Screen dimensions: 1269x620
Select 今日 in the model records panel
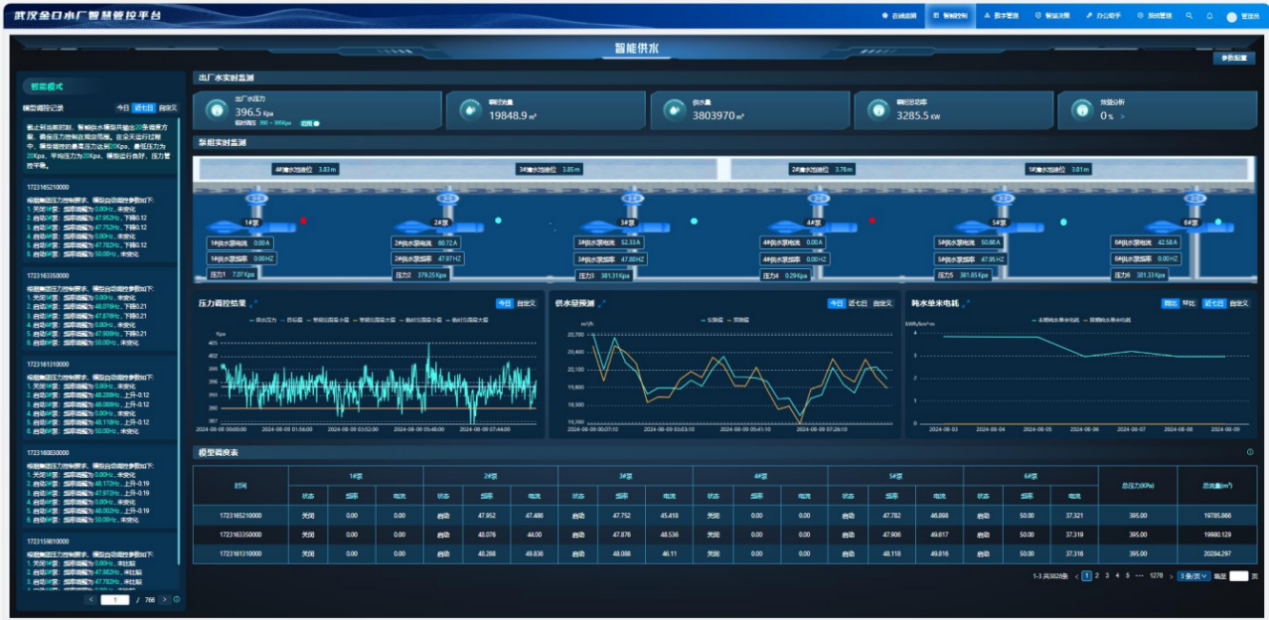click(x=123, y=107)
